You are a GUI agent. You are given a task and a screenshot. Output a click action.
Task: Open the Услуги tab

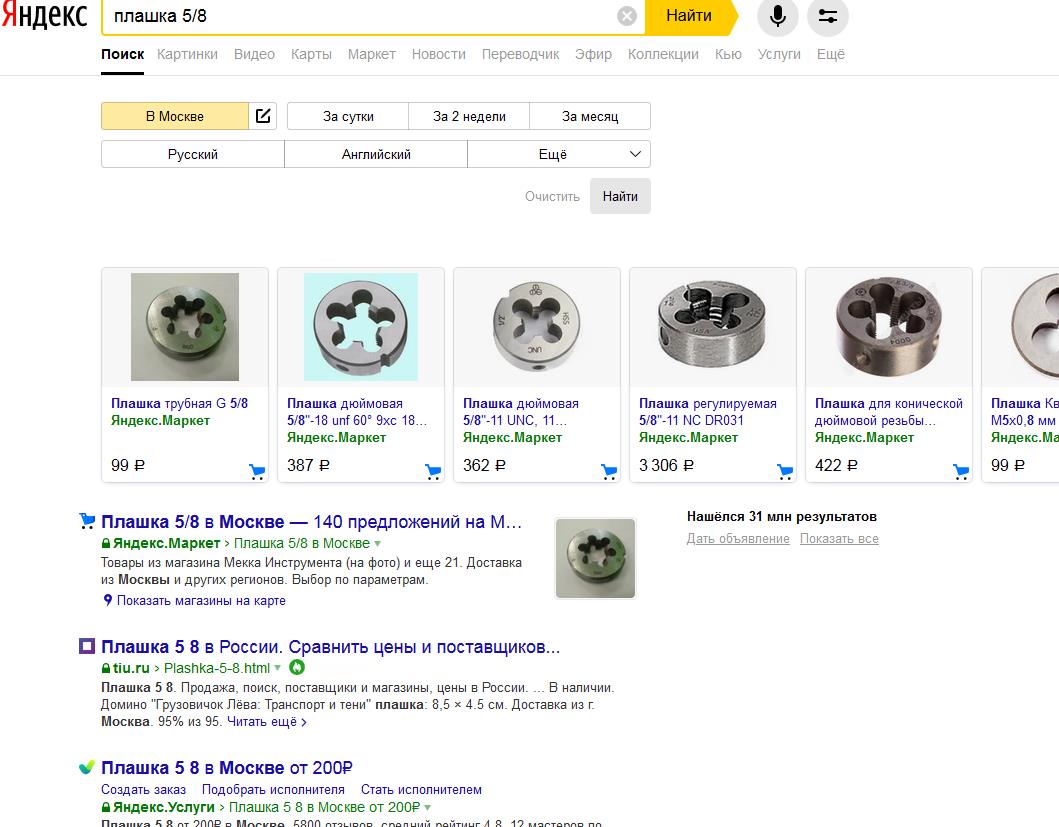(x=779, y=54)
